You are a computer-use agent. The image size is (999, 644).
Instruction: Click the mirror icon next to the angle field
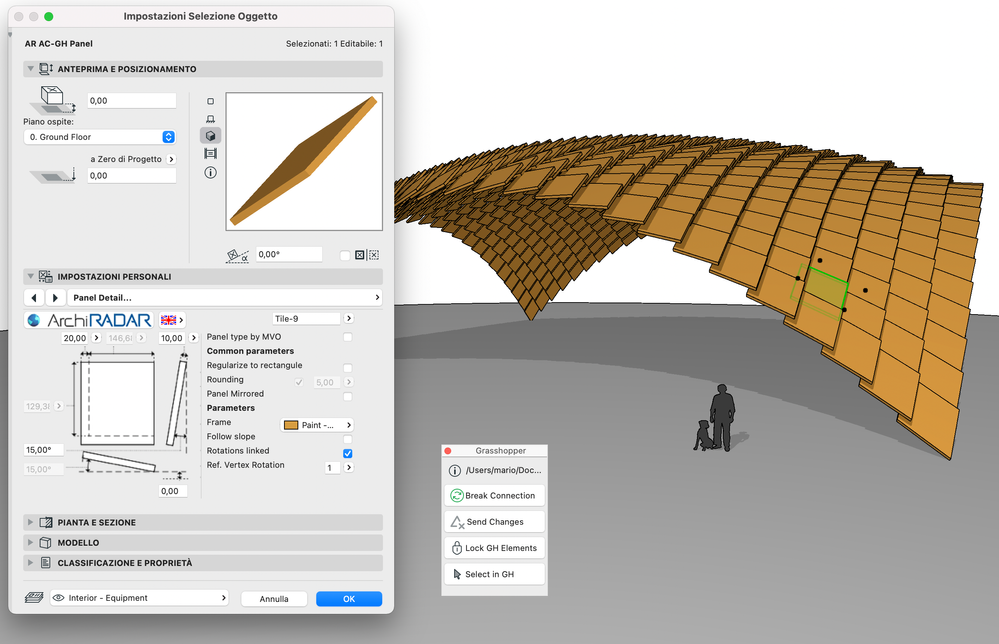click(x=359, y=254)
